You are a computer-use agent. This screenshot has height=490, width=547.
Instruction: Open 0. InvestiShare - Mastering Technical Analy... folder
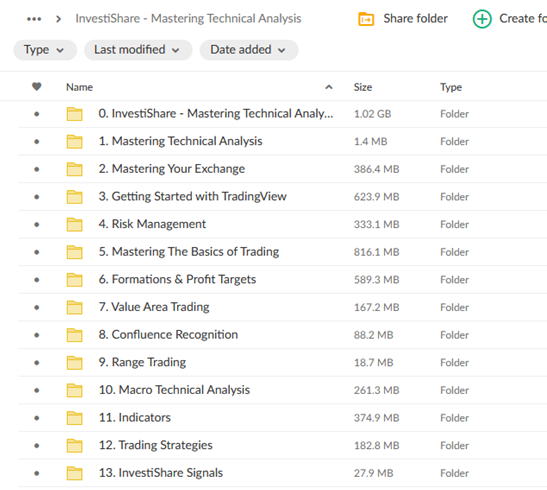point(216,114)
